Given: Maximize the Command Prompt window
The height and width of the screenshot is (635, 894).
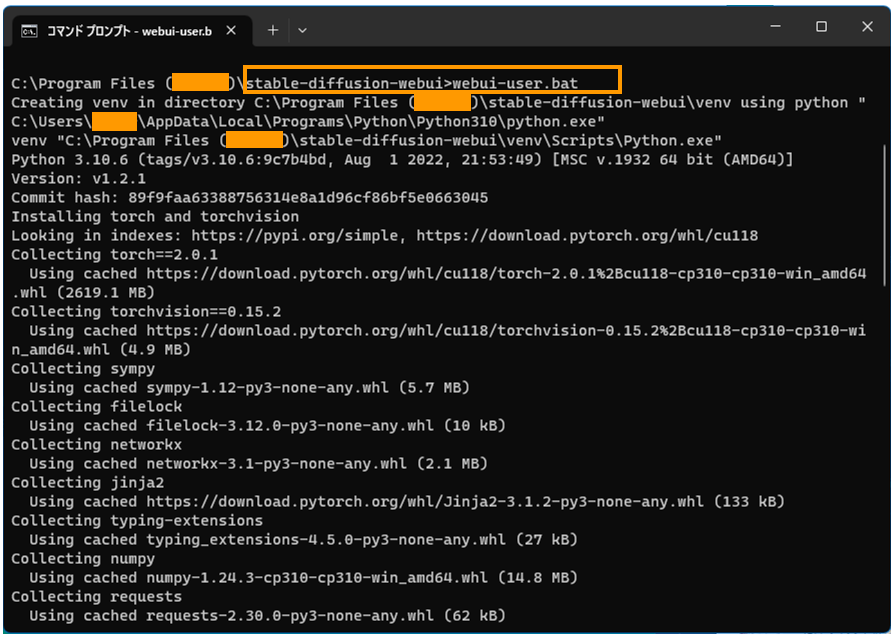Looking at the screenshot, I should (823, 26).
